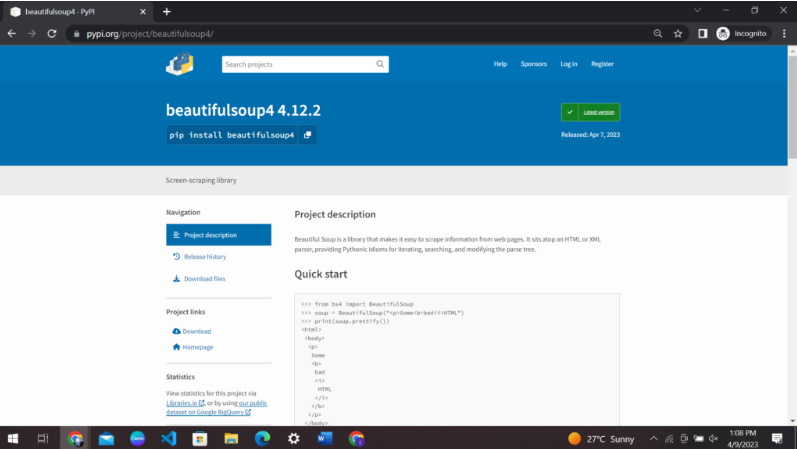This screenshot has width=797, height=449.
Task: Open the Homepage project link
Action: [197, 347]
